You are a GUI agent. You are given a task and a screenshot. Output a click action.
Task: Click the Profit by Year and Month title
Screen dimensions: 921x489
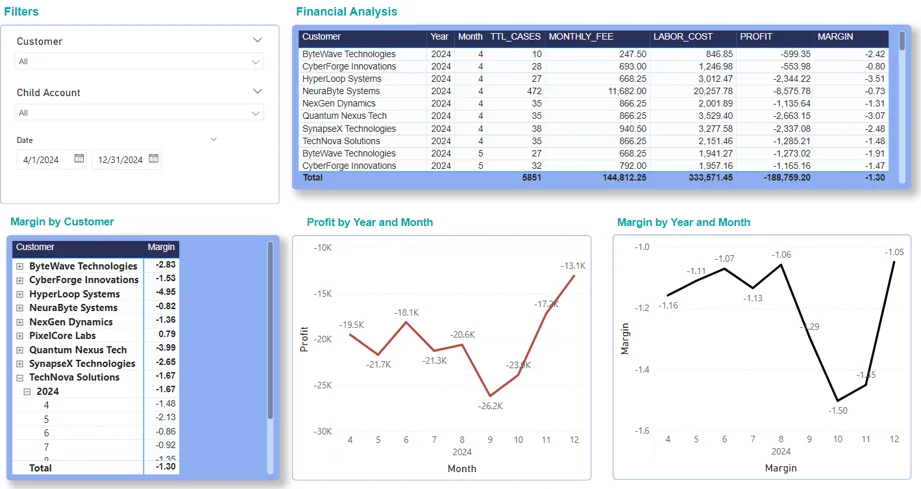(369, 222)
